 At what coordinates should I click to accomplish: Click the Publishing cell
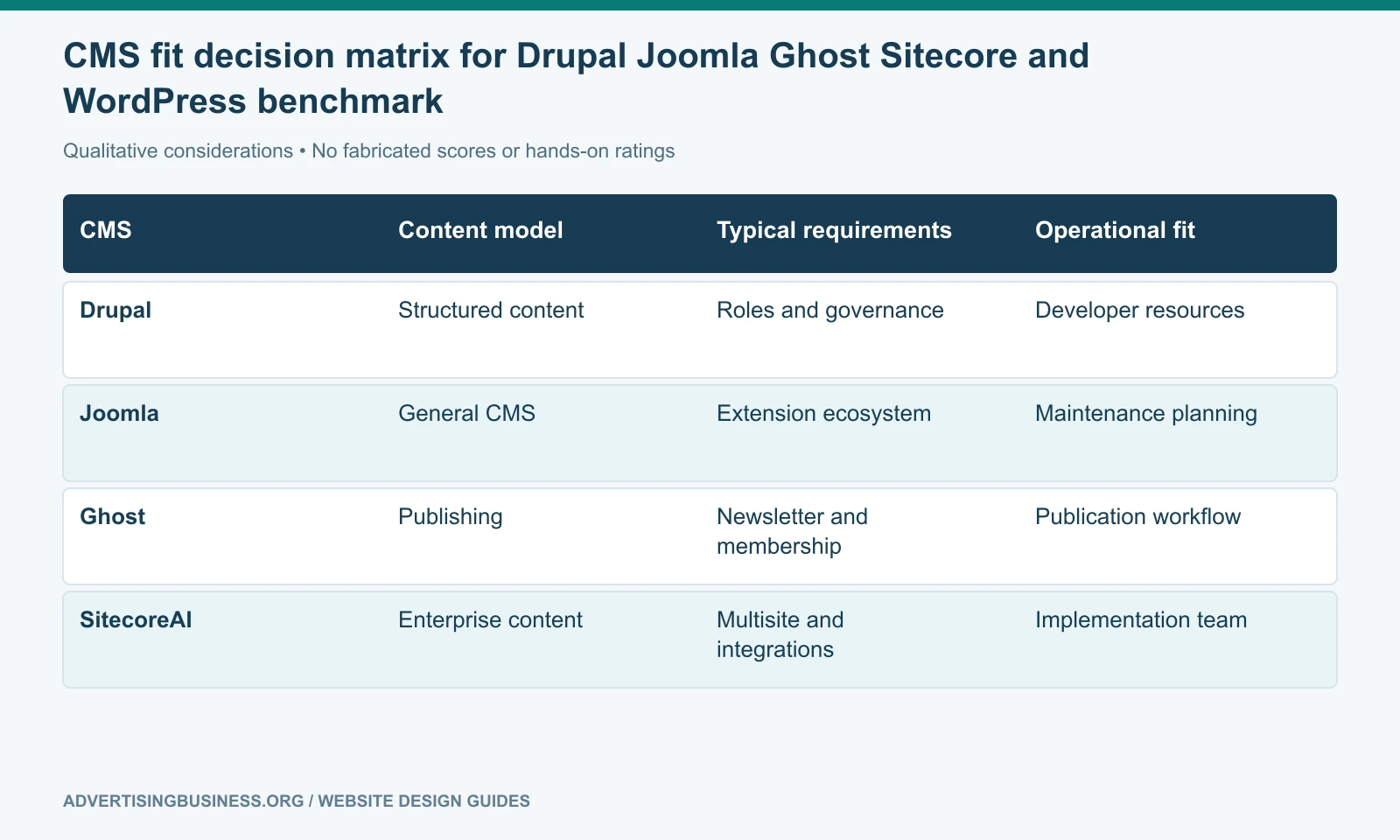(x=450, y=517)
